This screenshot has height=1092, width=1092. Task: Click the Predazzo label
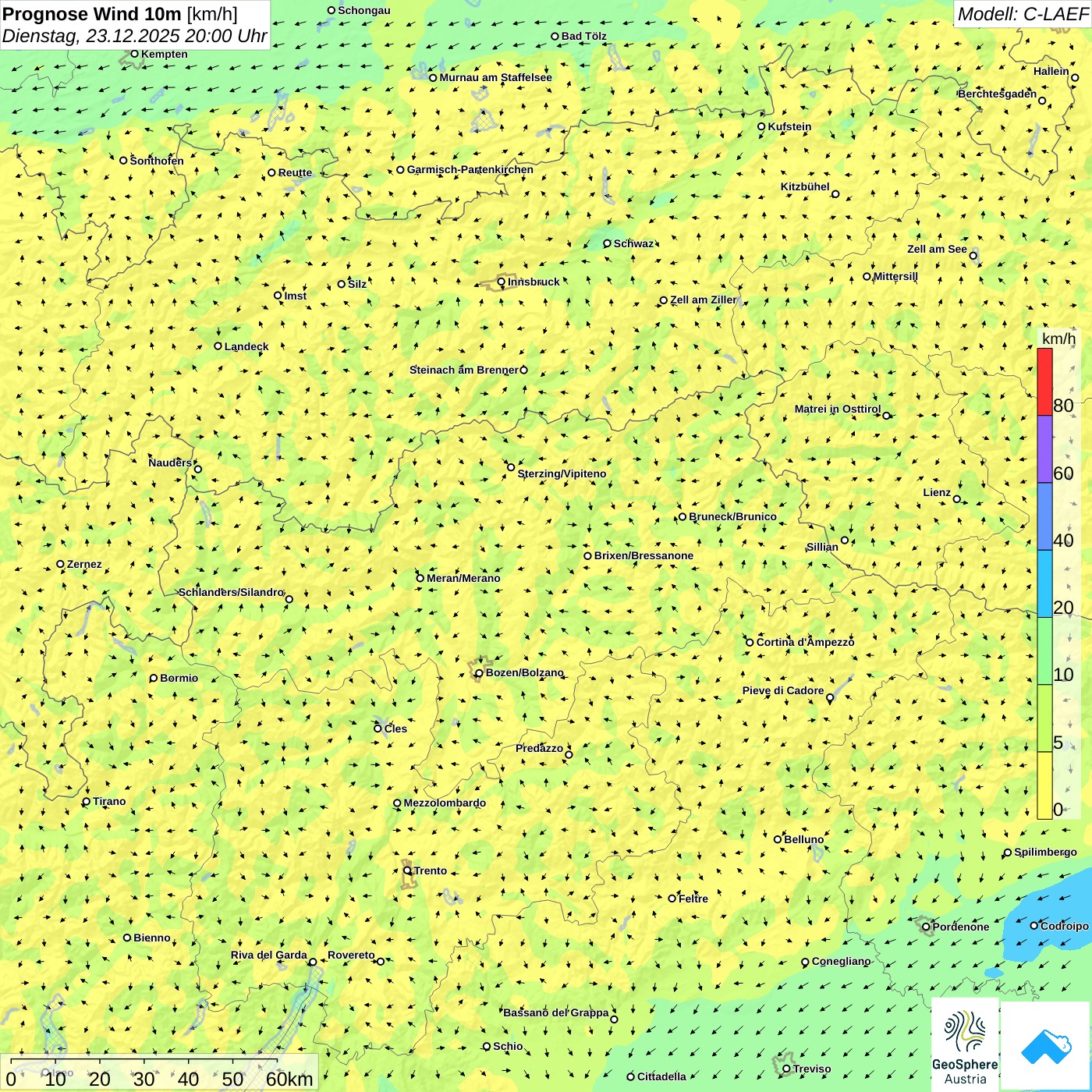[x=539, y=748]
